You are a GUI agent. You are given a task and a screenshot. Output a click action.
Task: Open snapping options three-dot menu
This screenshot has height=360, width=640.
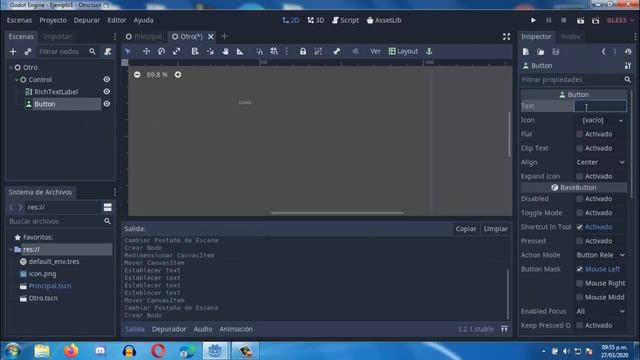(x=287, y=51)
